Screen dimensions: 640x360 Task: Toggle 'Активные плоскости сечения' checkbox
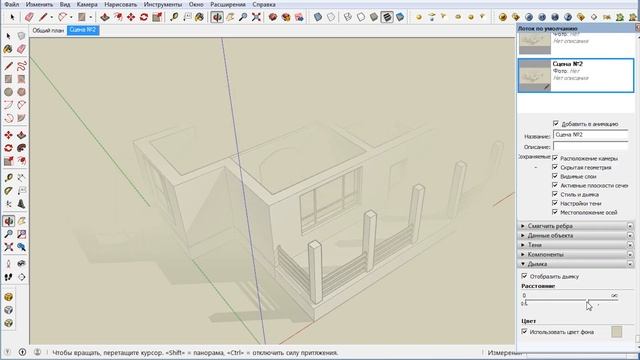click(x=555, y=185)
